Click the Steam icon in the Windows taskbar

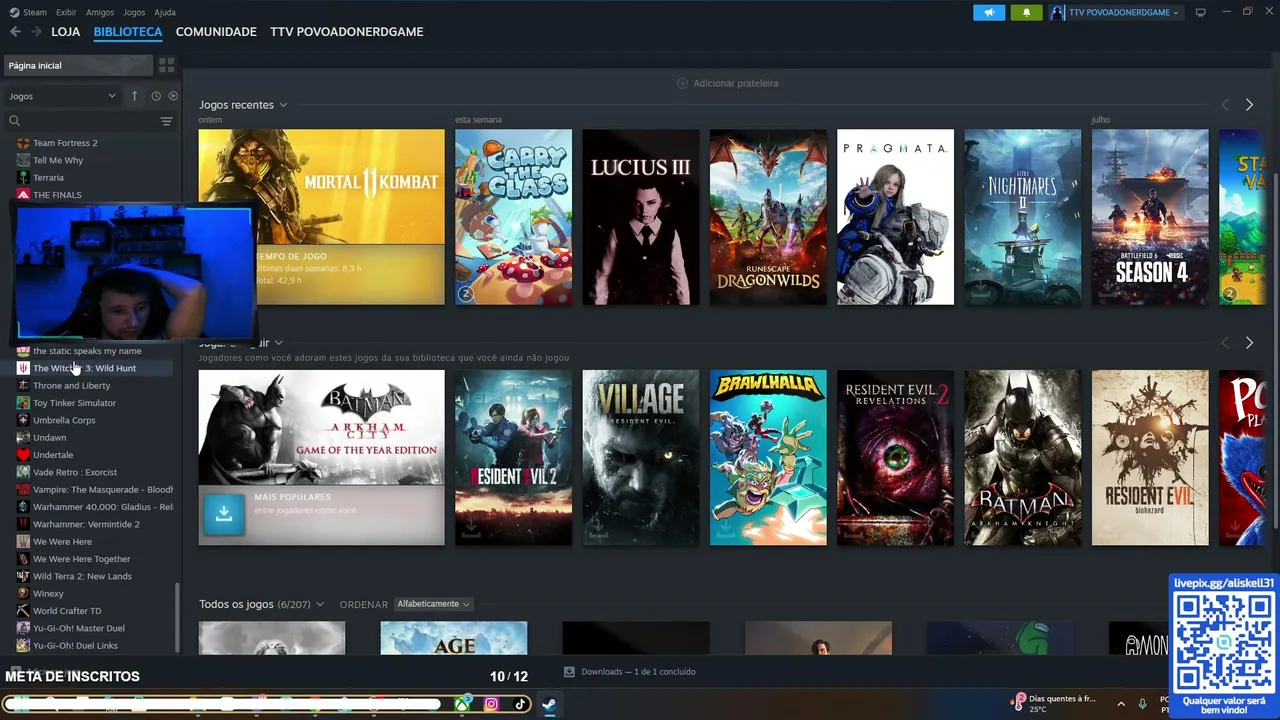coord(549,704)
